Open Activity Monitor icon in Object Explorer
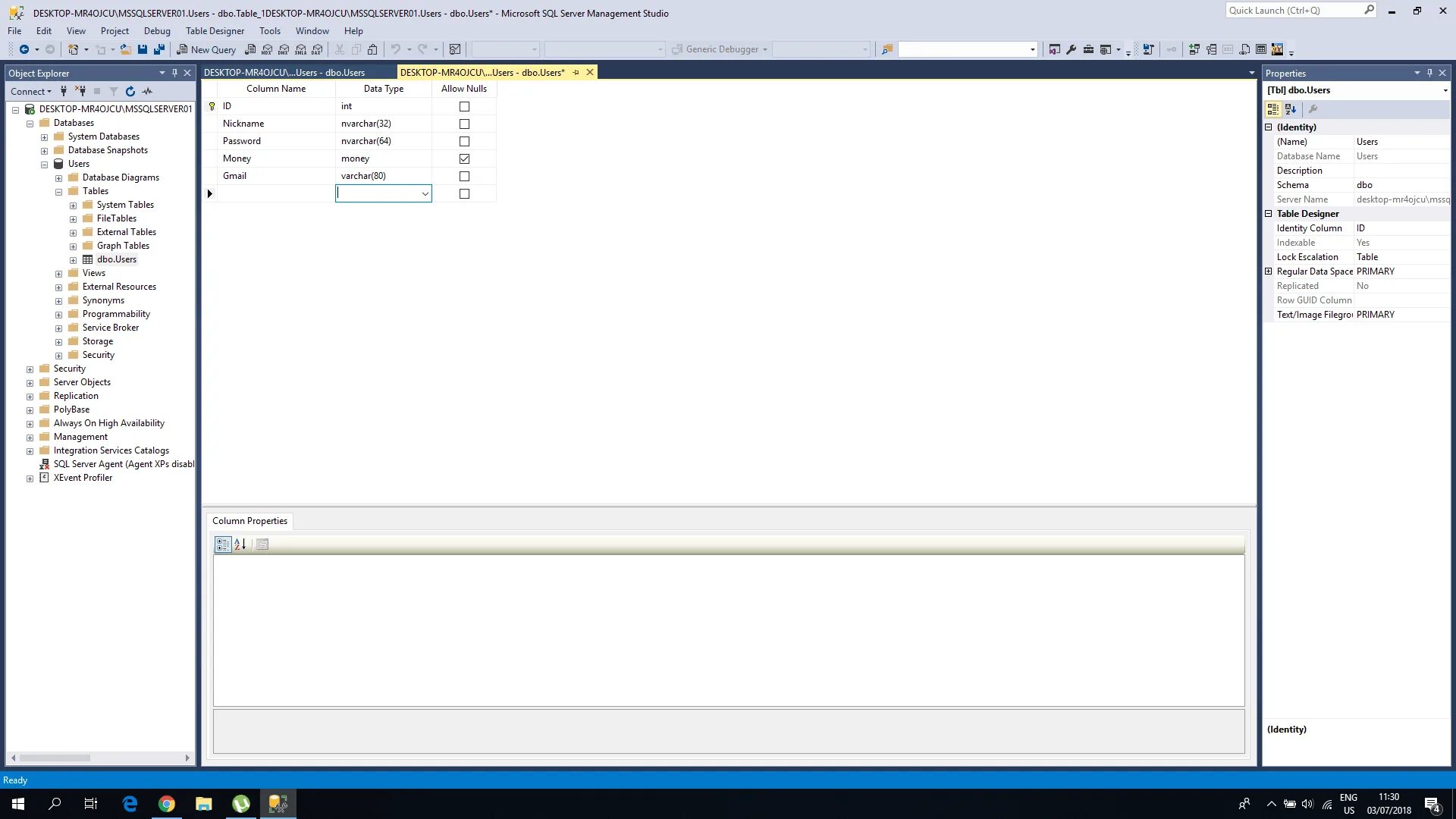 (x=147, y=91)
